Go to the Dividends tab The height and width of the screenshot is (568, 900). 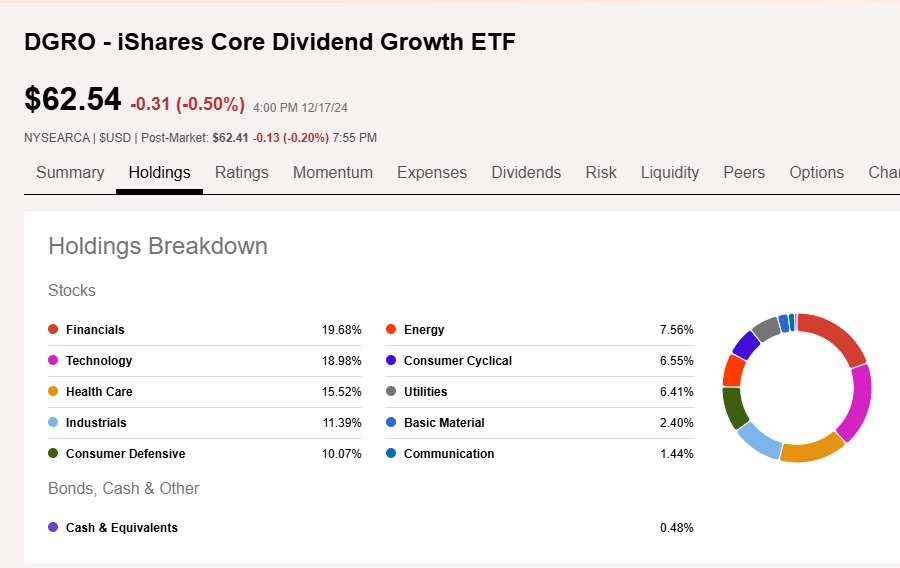(x=526, y=172)
